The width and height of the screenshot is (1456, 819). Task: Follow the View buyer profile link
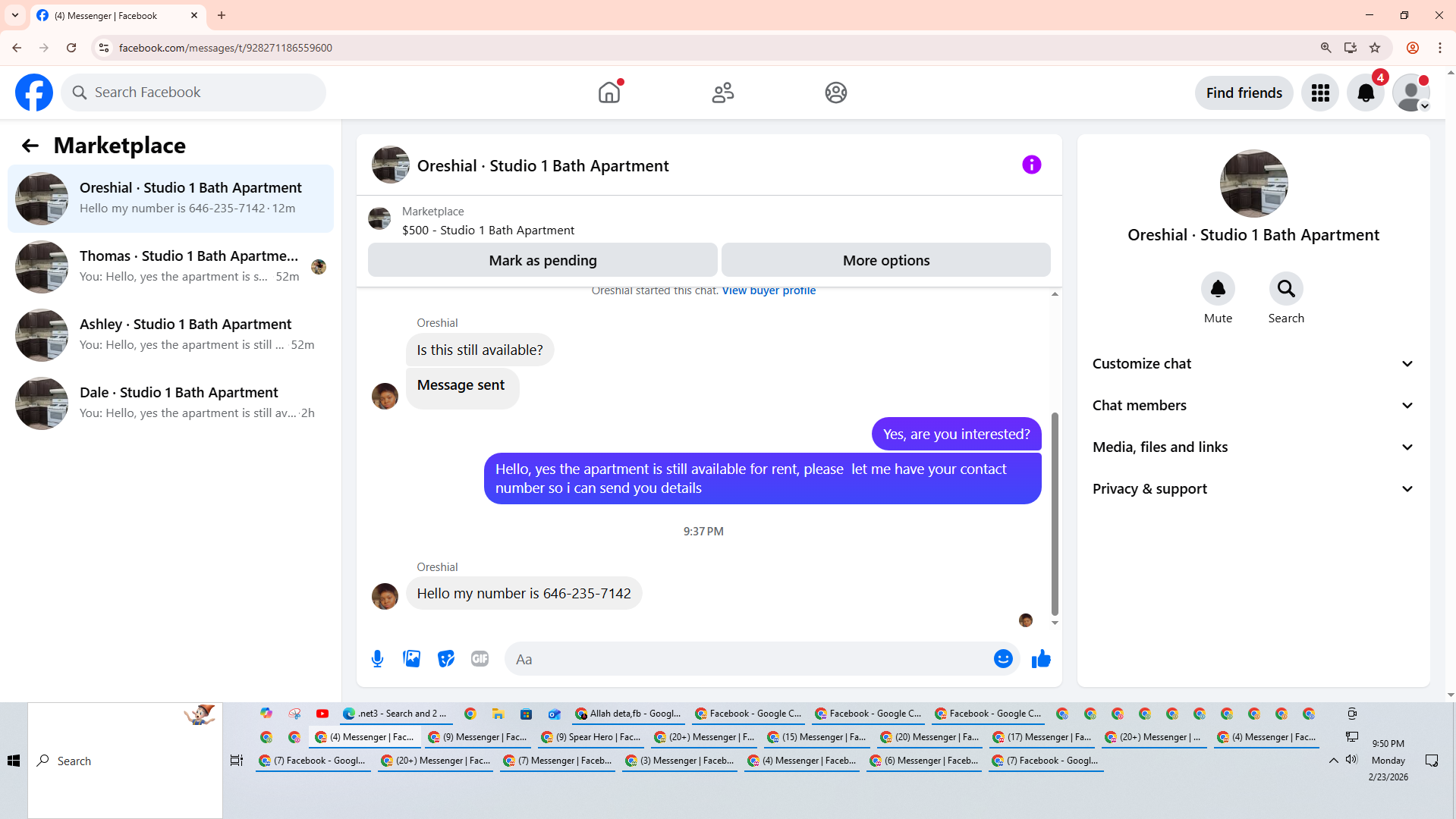click(x=769, y=290)
